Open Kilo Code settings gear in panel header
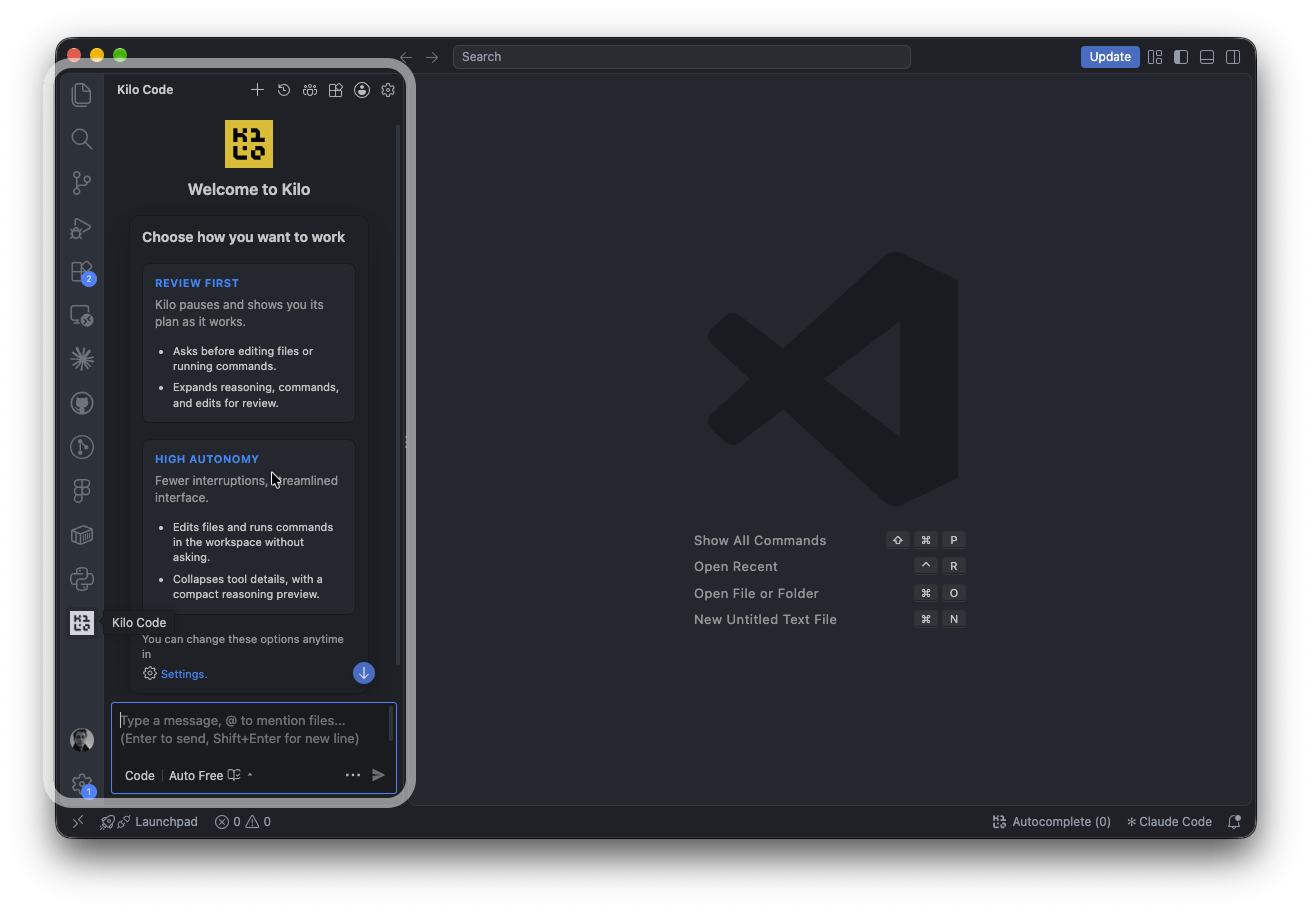The image size is (1312, 912). [388, 90]
